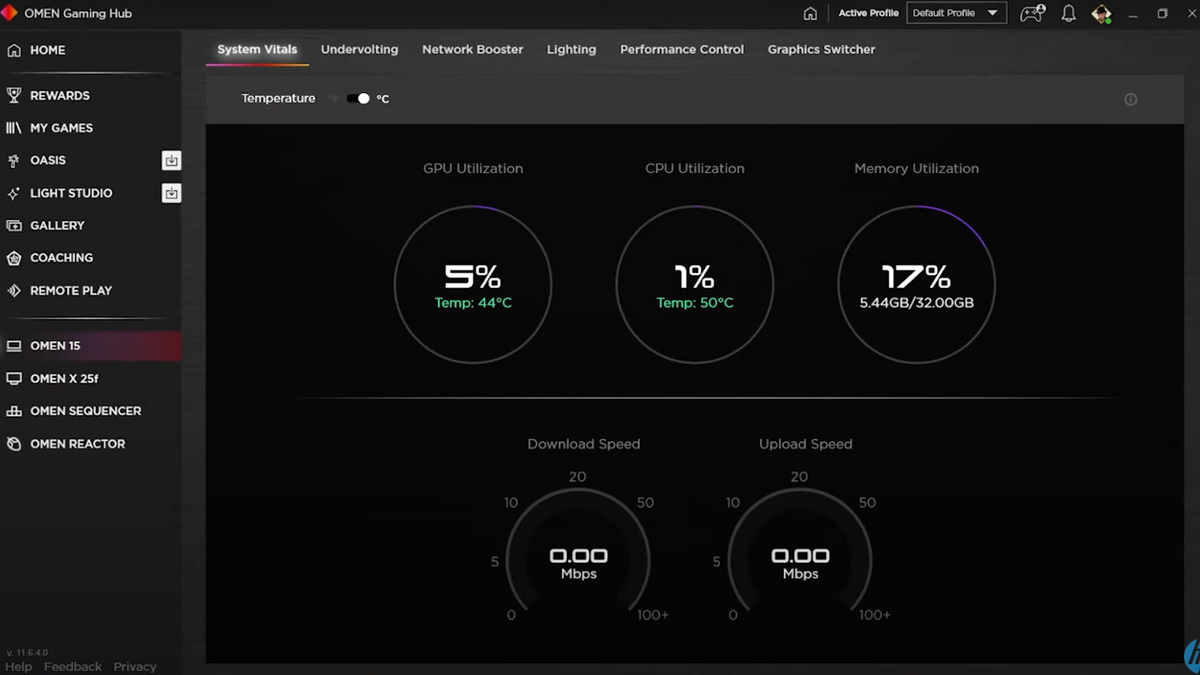Click the info icon in Temperature bar
1200x675 pixels.
(x=1131, y=99)
